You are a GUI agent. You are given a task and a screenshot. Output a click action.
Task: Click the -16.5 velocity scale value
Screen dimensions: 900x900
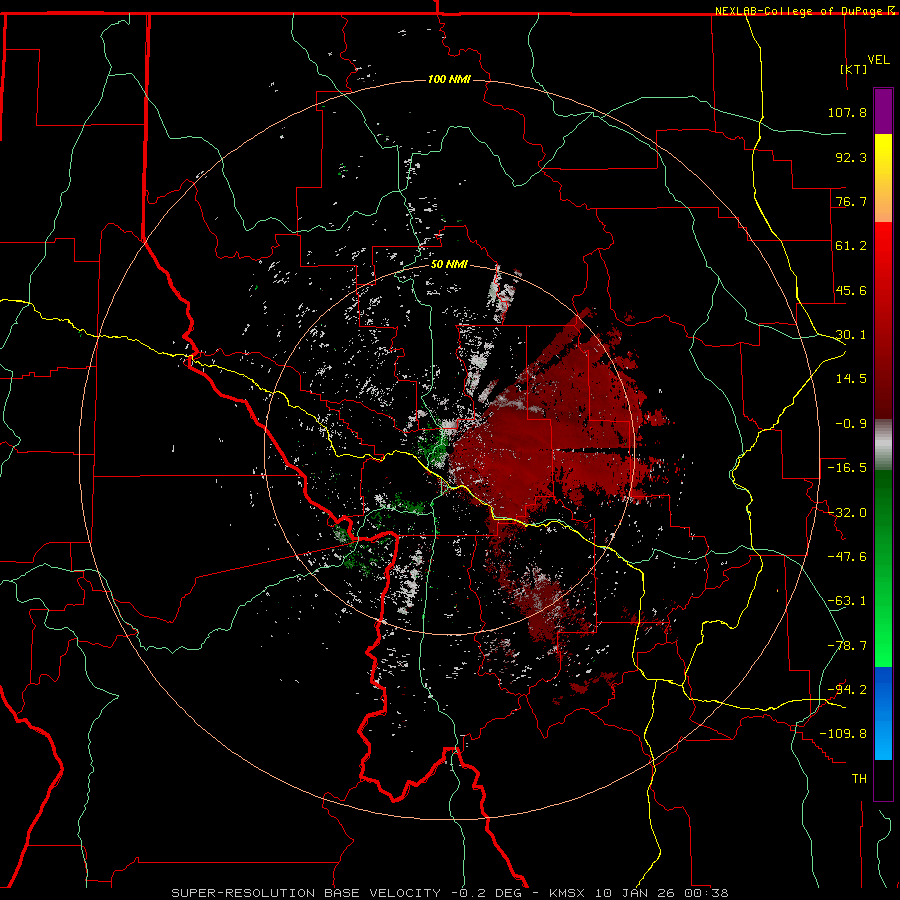(x=847, y=468)
